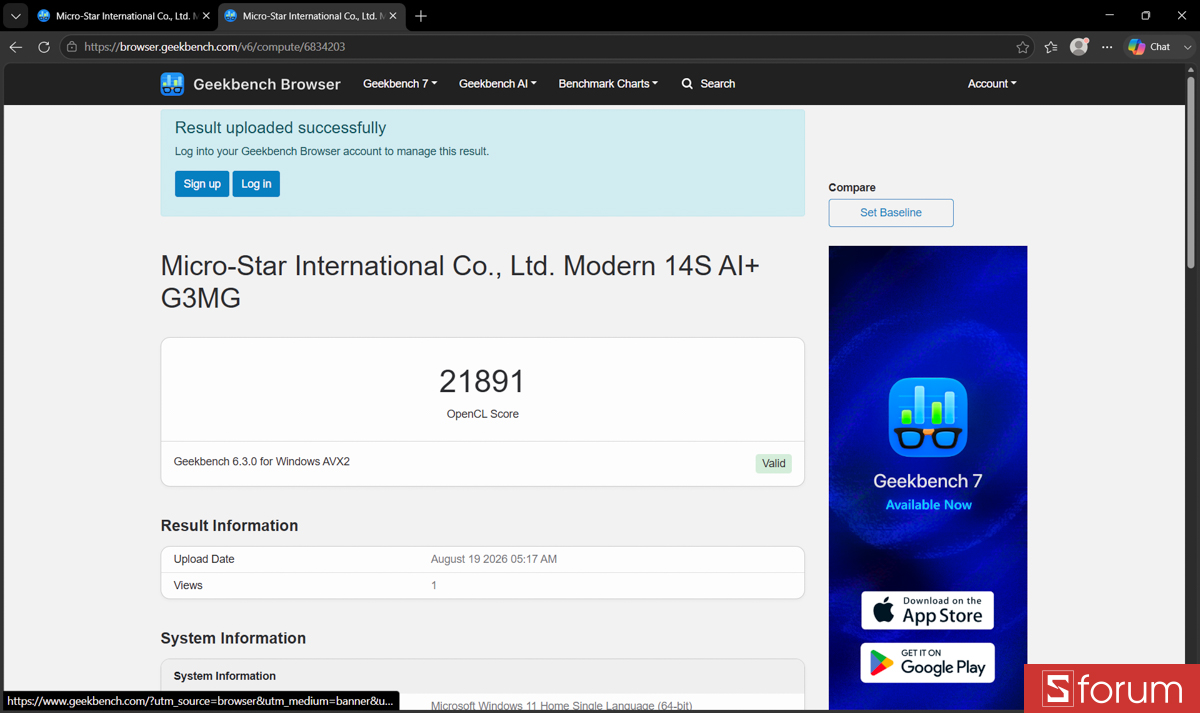The width and height of the screenshot is (1200, 713).
Task: Expand the Geekbench 7 dropdown menu
Action: pos(400,84)
